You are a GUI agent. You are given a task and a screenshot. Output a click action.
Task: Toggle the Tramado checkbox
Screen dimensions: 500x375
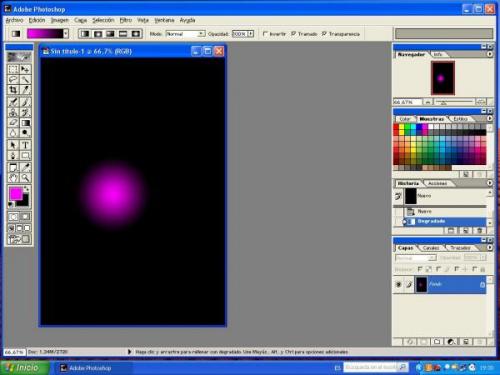coord(293,34)
